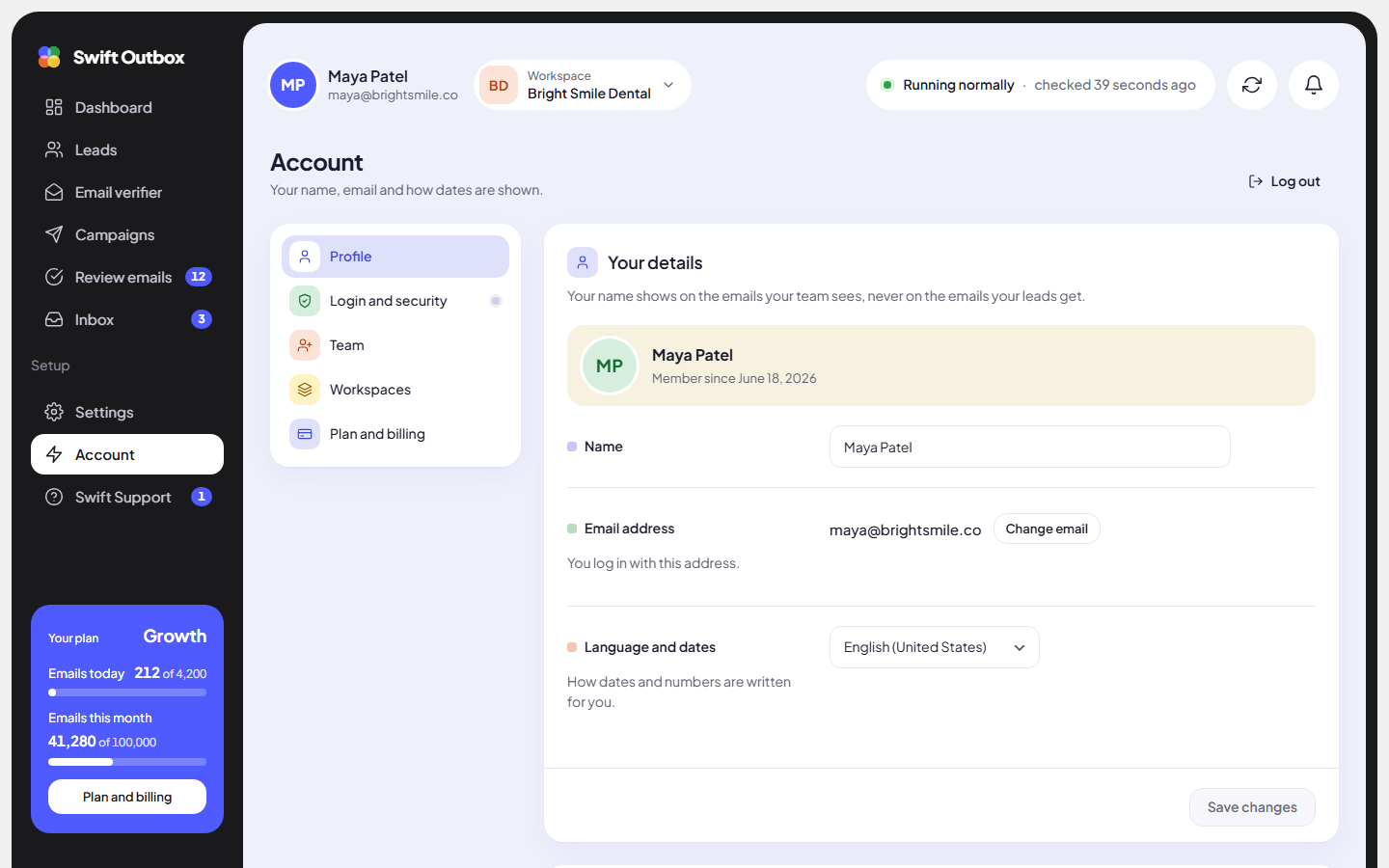This screenshot has width=1389, height=868.
Task: Click the email address beside Change email
Action: [905, 529]
